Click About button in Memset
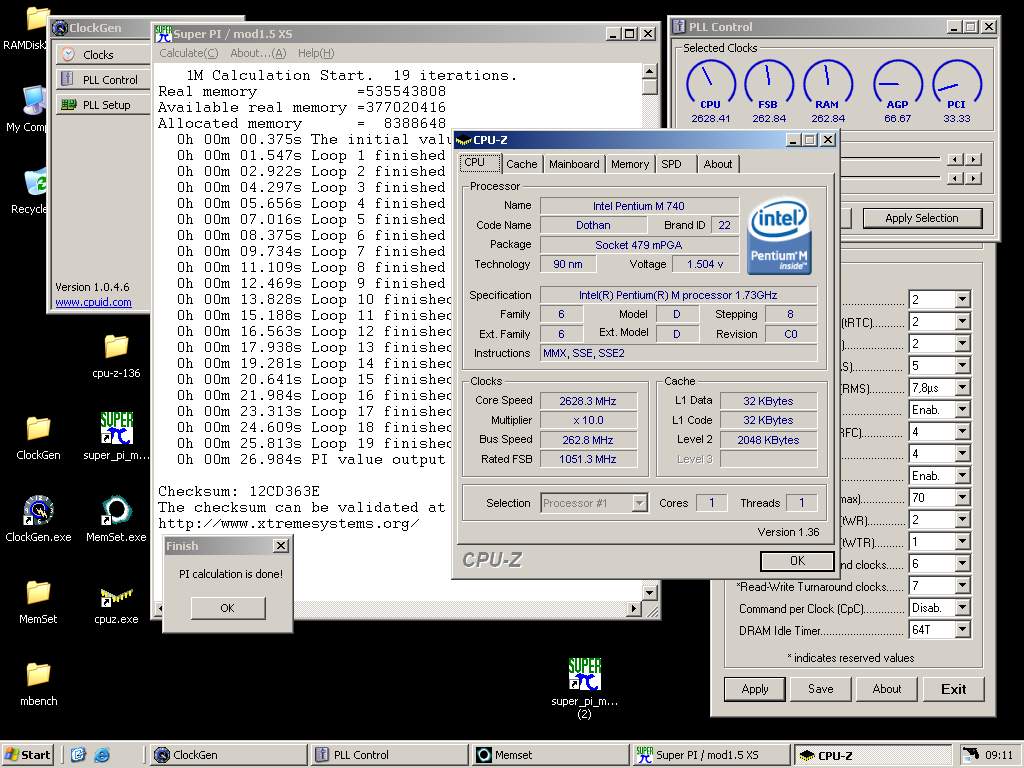This screenshot has width=1024, height=768. [887, 689]
